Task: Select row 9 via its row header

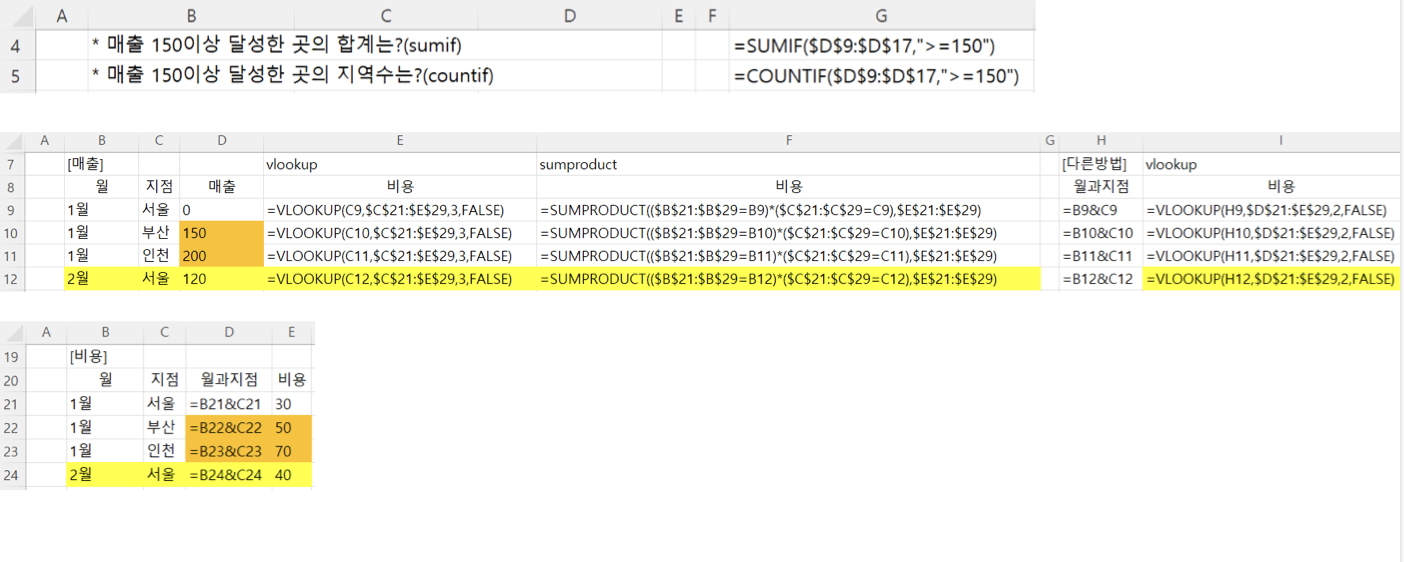Action: point(12,210)
